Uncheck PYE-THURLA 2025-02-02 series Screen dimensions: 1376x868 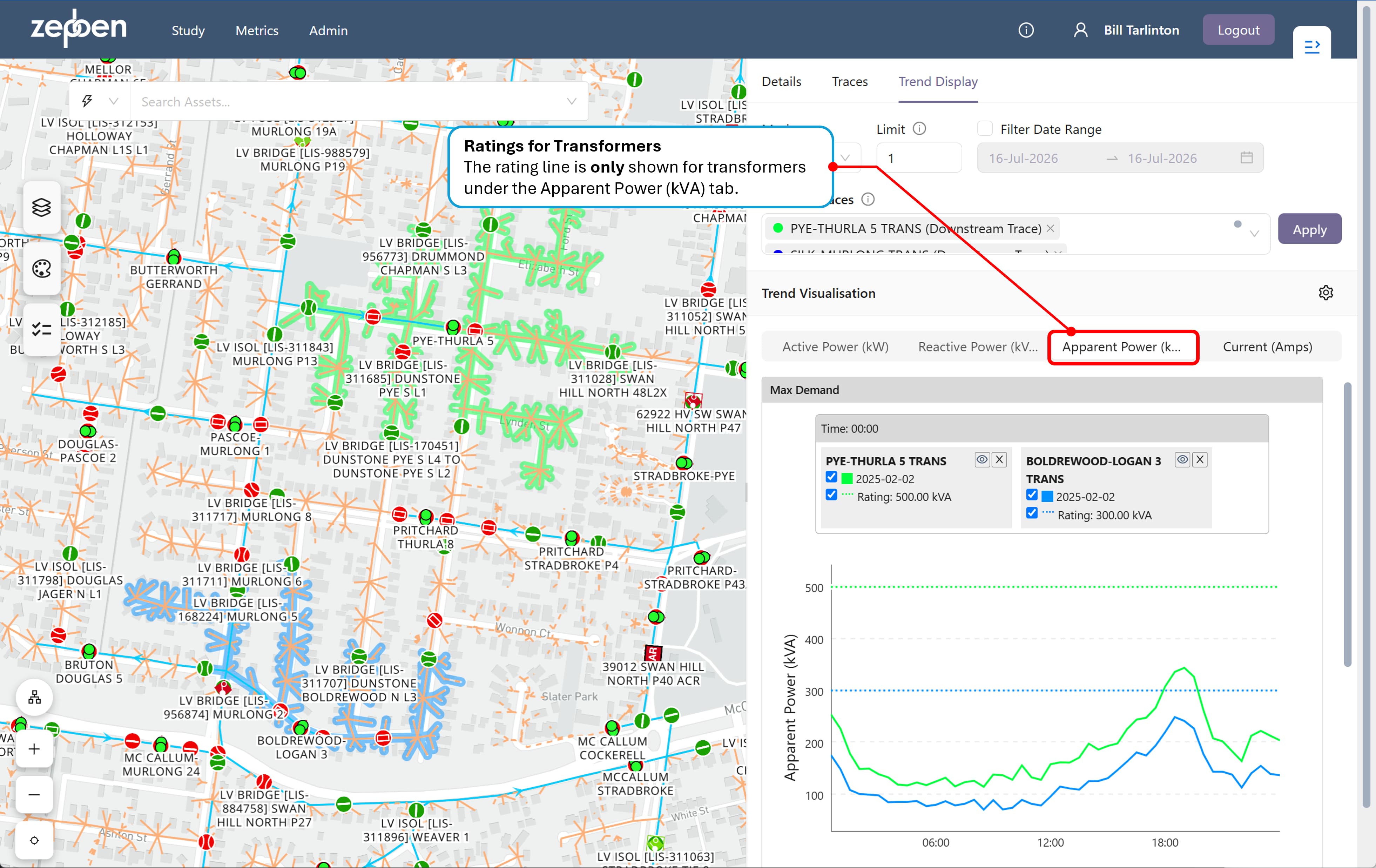(x=831, y=478)
